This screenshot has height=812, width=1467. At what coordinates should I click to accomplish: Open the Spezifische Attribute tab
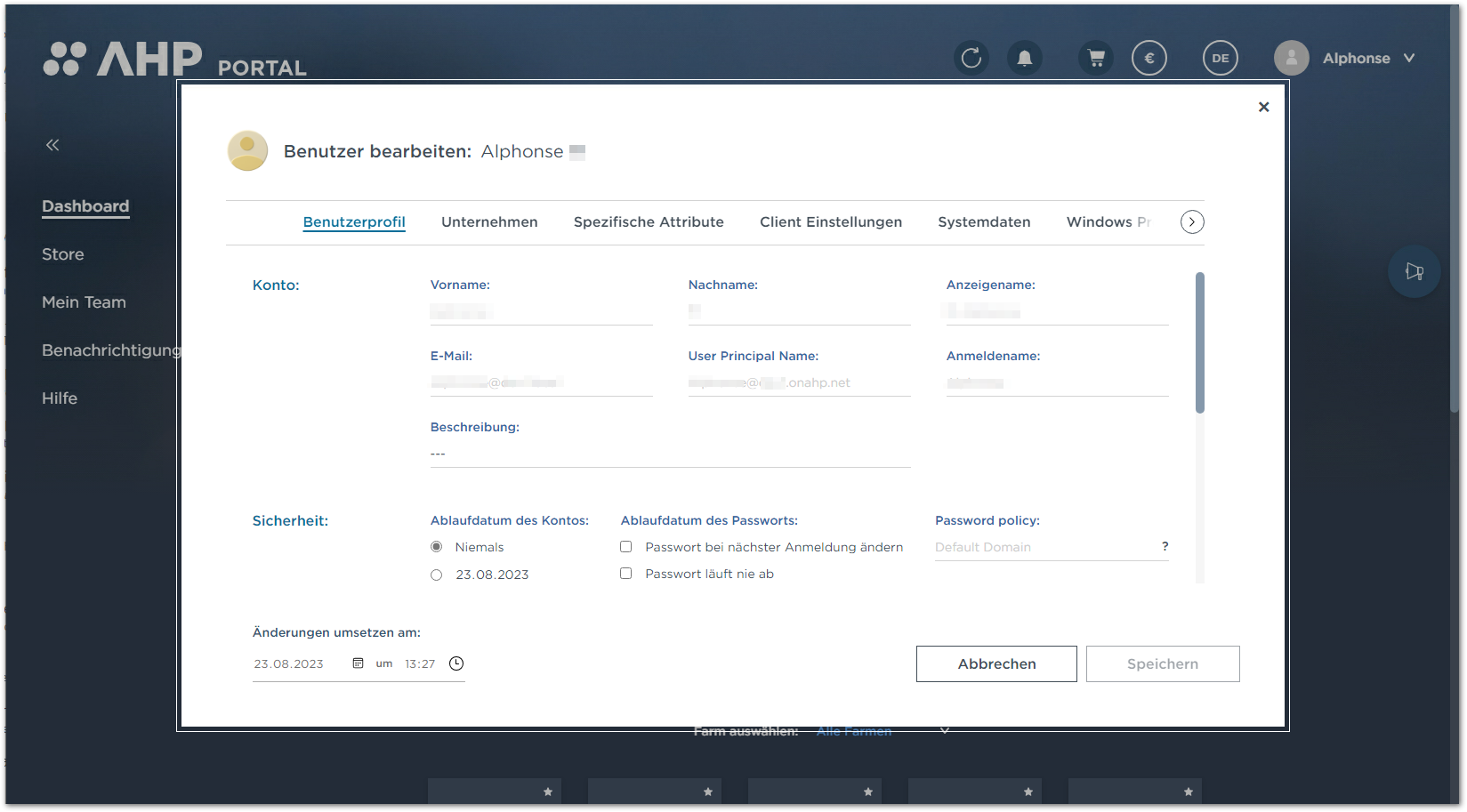pos(649,221)
